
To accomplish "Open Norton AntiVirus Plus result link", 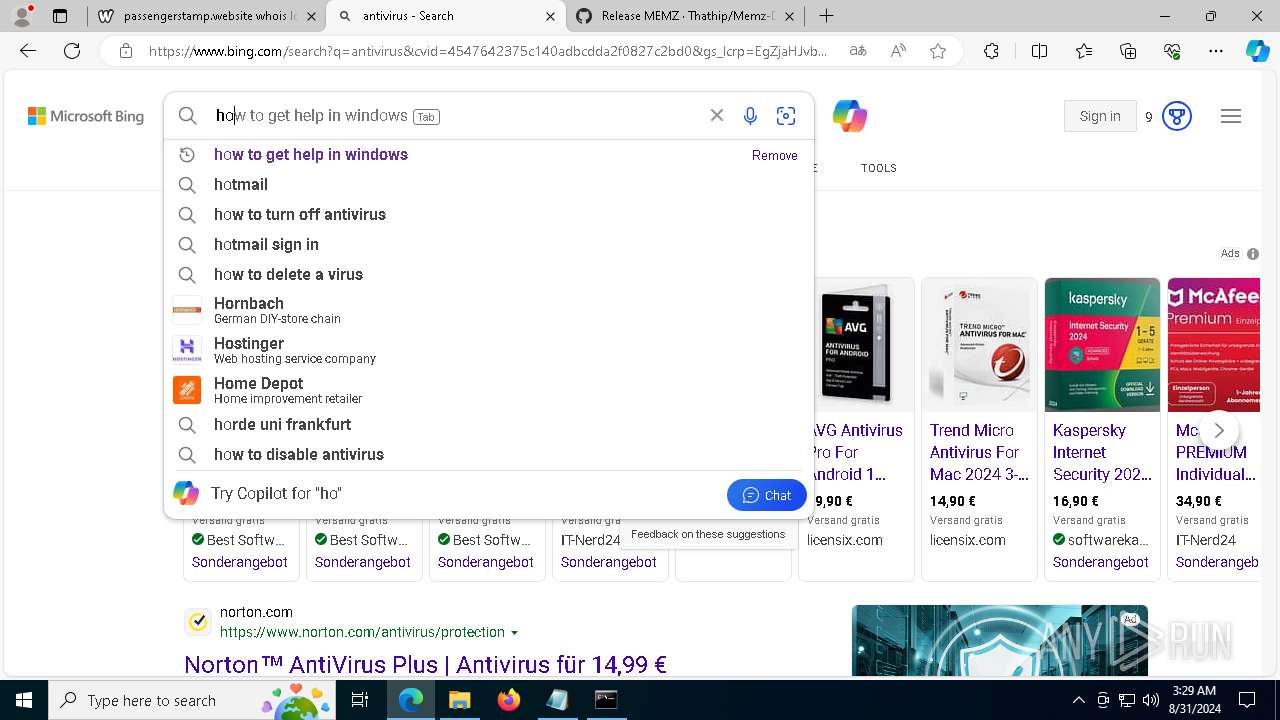I will [426, 664].
